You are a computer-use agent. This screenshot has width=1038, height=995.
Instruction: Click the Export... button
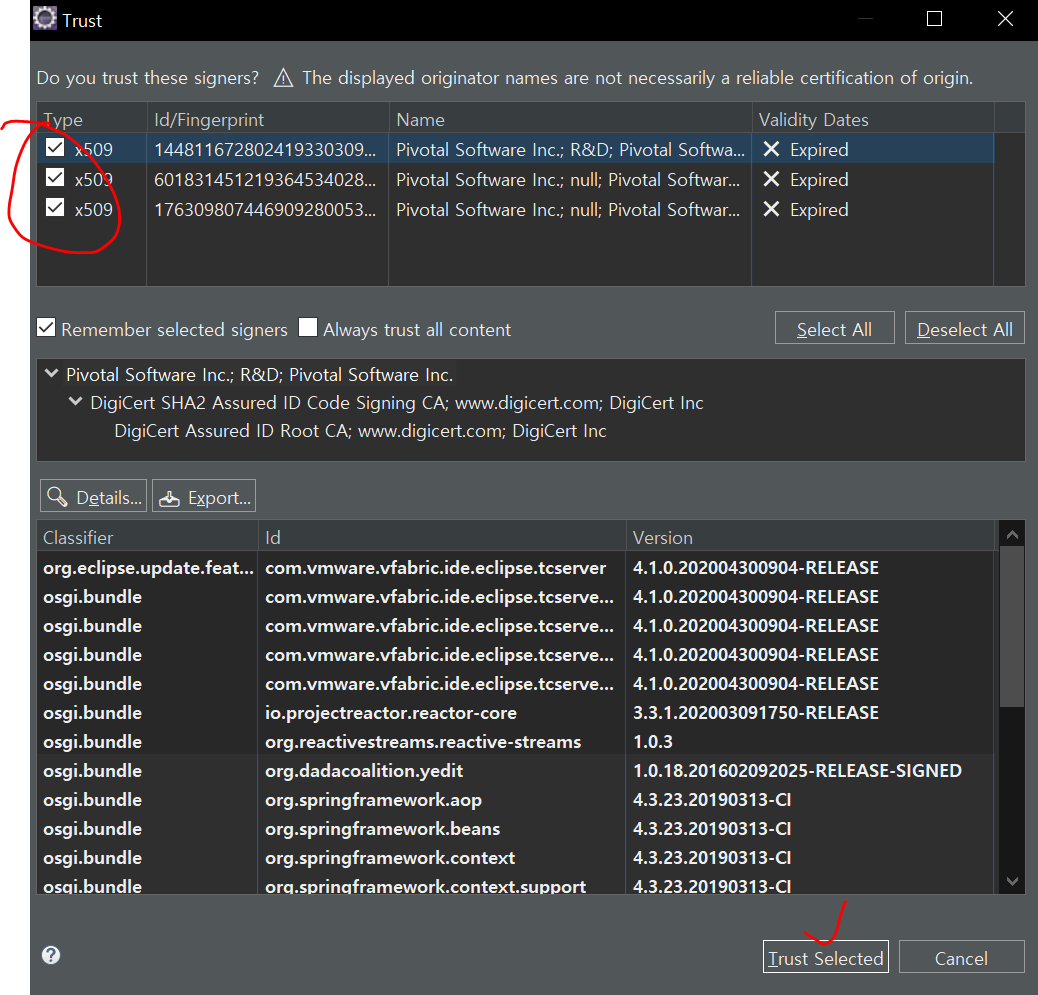click(204, 497)
